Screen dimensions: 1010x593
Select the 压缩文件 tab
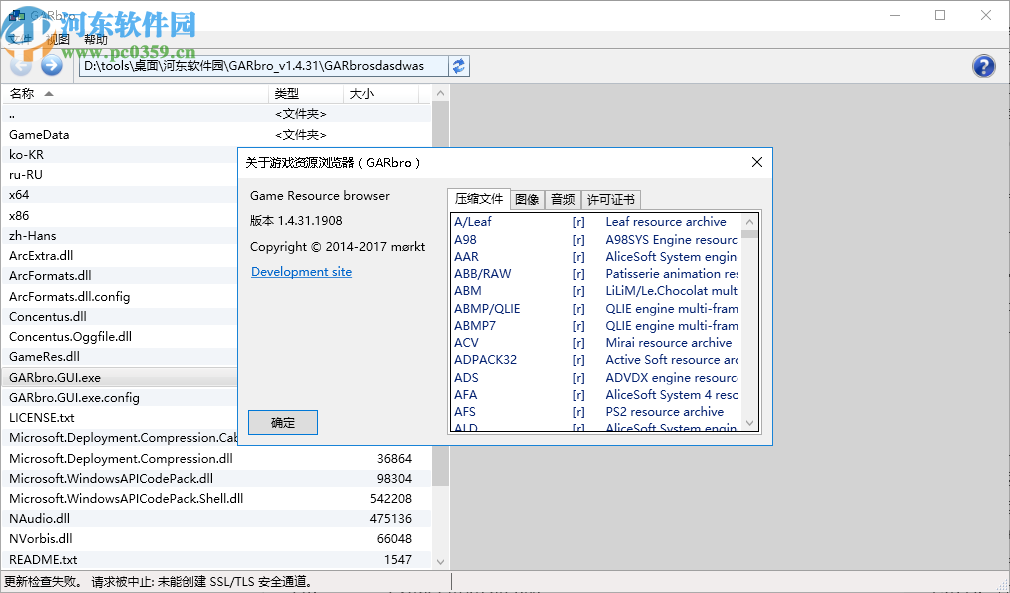tap(479, 199)
